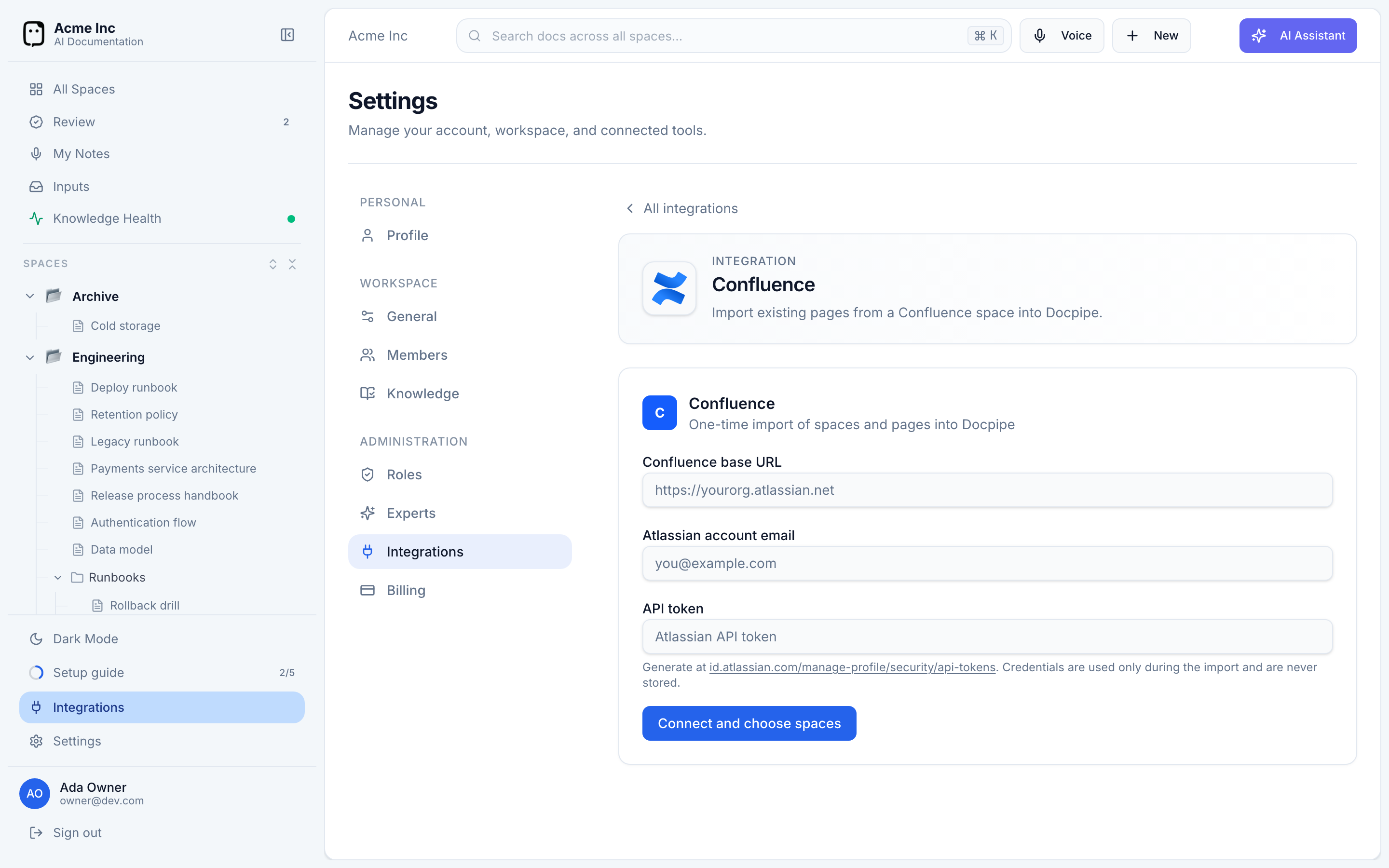Select Integrations in settings navigation
The width and height of the screenshot is (1389, 868).
pyautogui.click(x=460, y=552)
